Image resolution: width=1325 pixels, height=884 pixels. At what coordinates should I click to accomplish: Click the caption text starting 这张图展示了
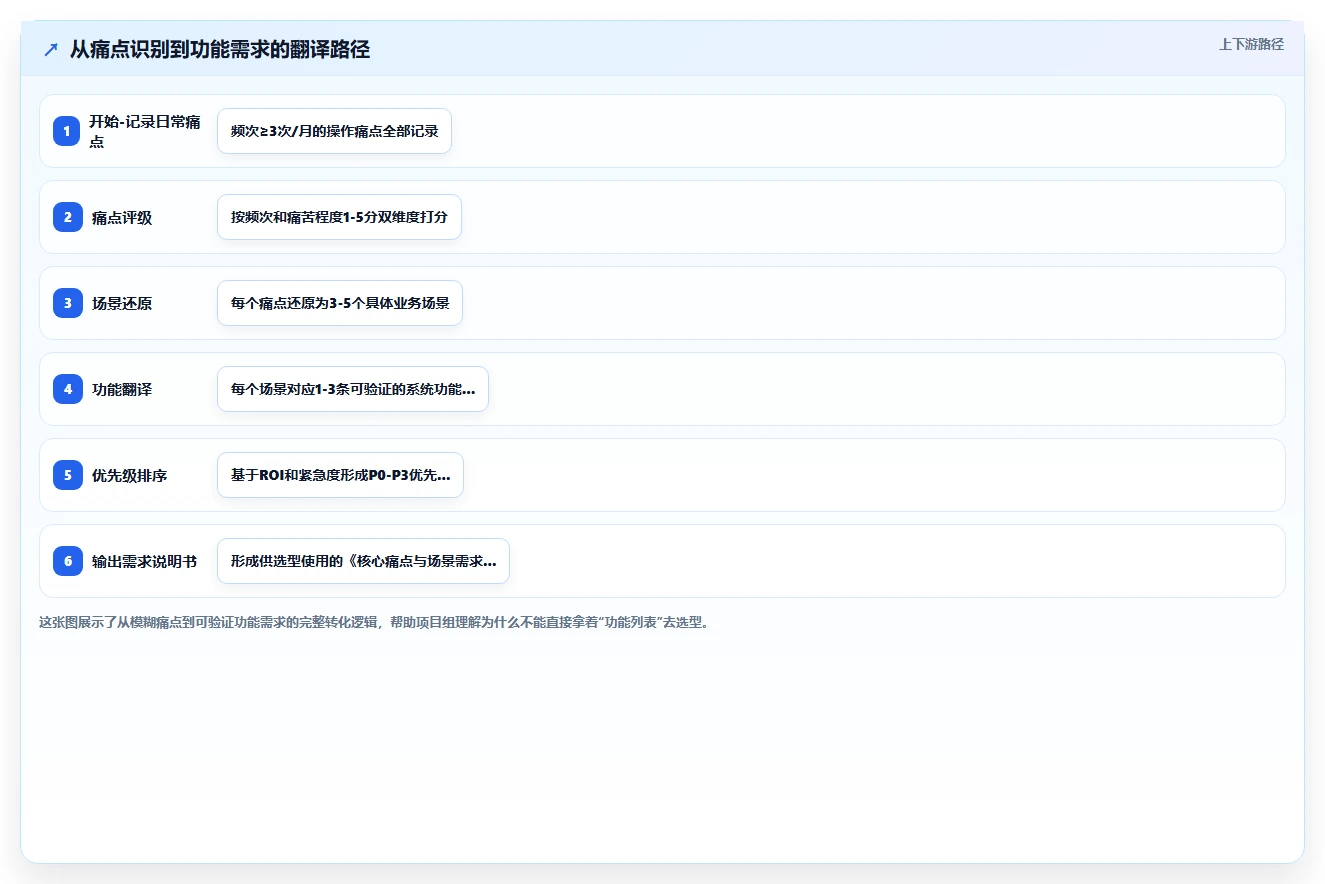(374, 622)
